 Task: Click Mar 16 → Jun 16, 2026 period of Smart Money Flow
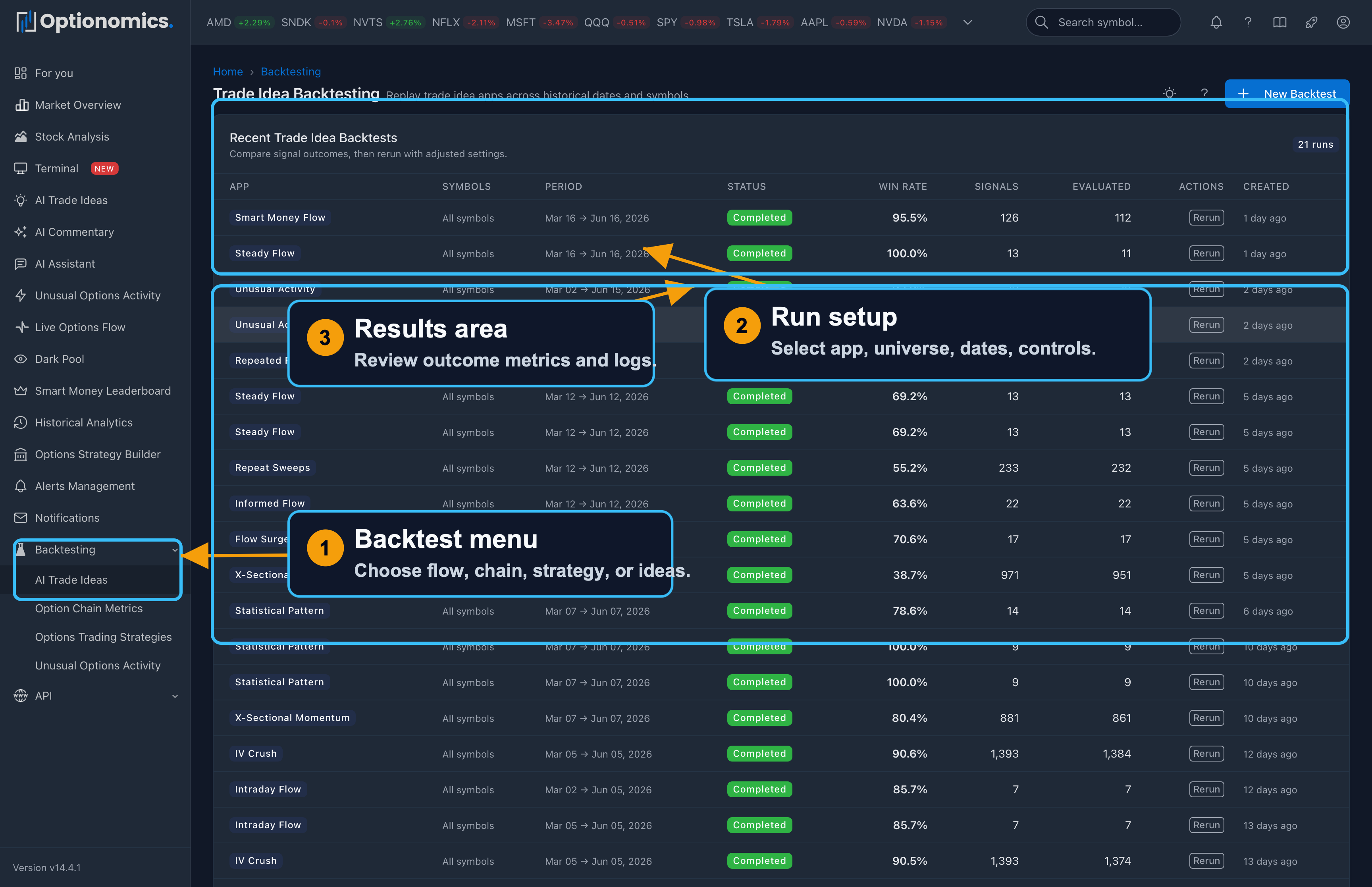pyautogui.click(x=596, y=218)
